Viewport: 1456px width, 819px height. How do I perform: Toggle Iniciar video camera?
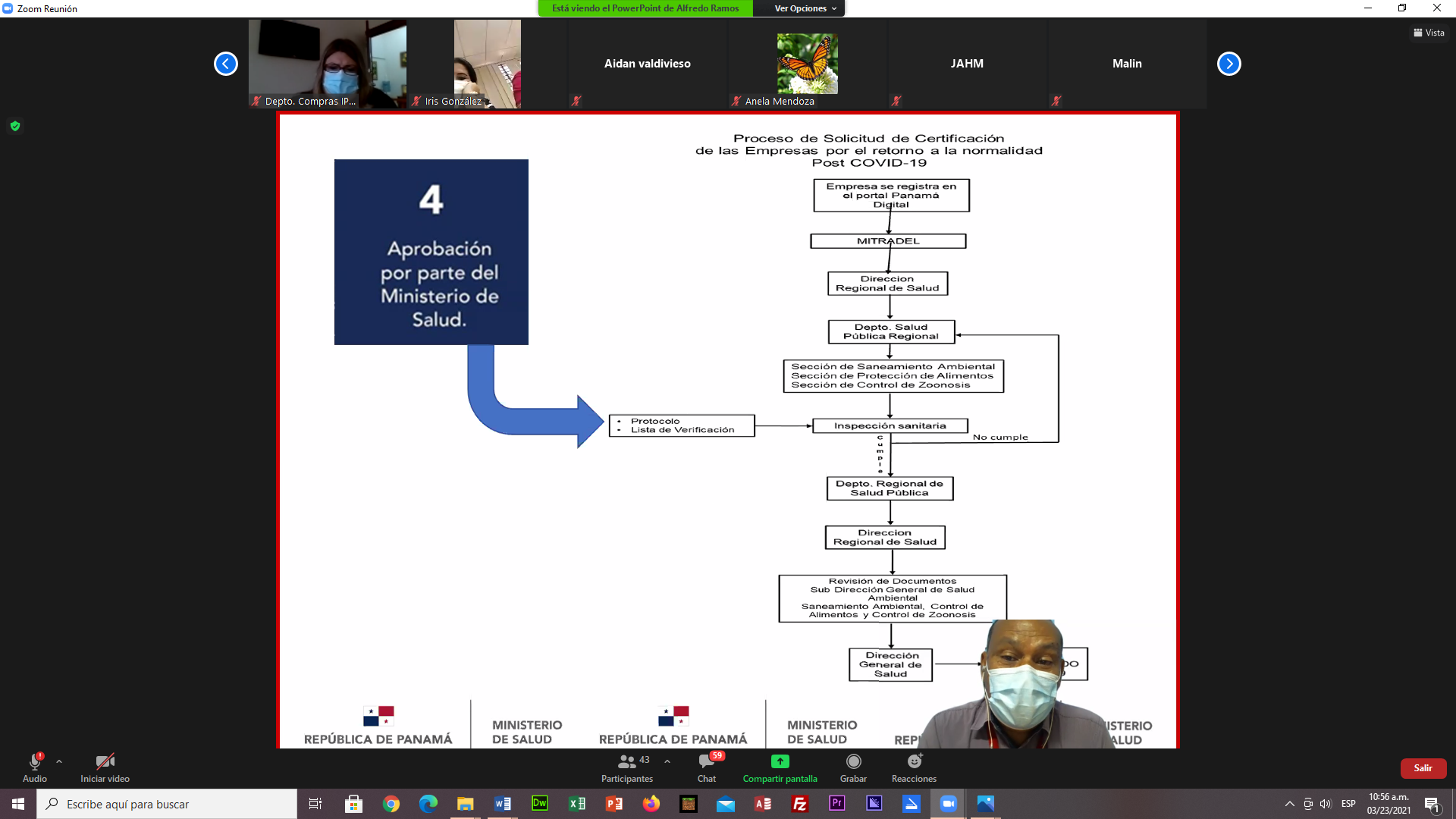click(105, 767)
